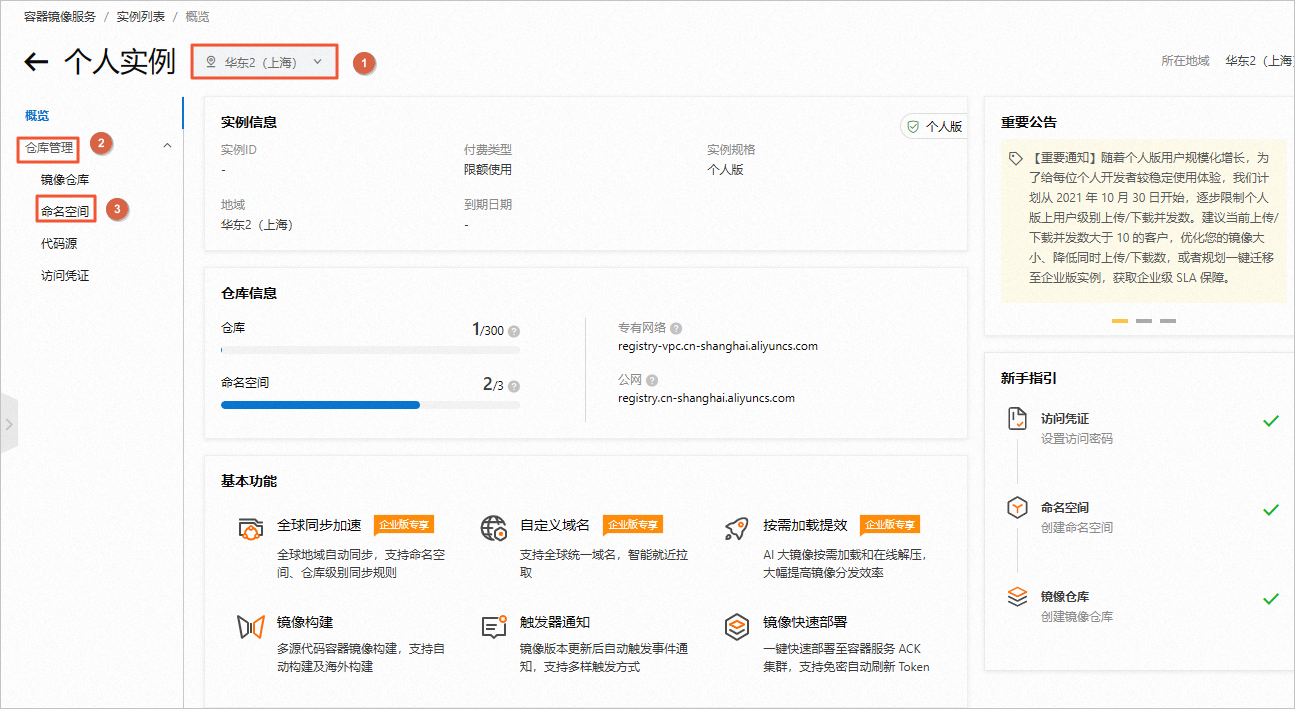Expand the collapsed left panel handle
This screenshot has width=1295, height=709.
pyautogui.click(x=9, y=423)
